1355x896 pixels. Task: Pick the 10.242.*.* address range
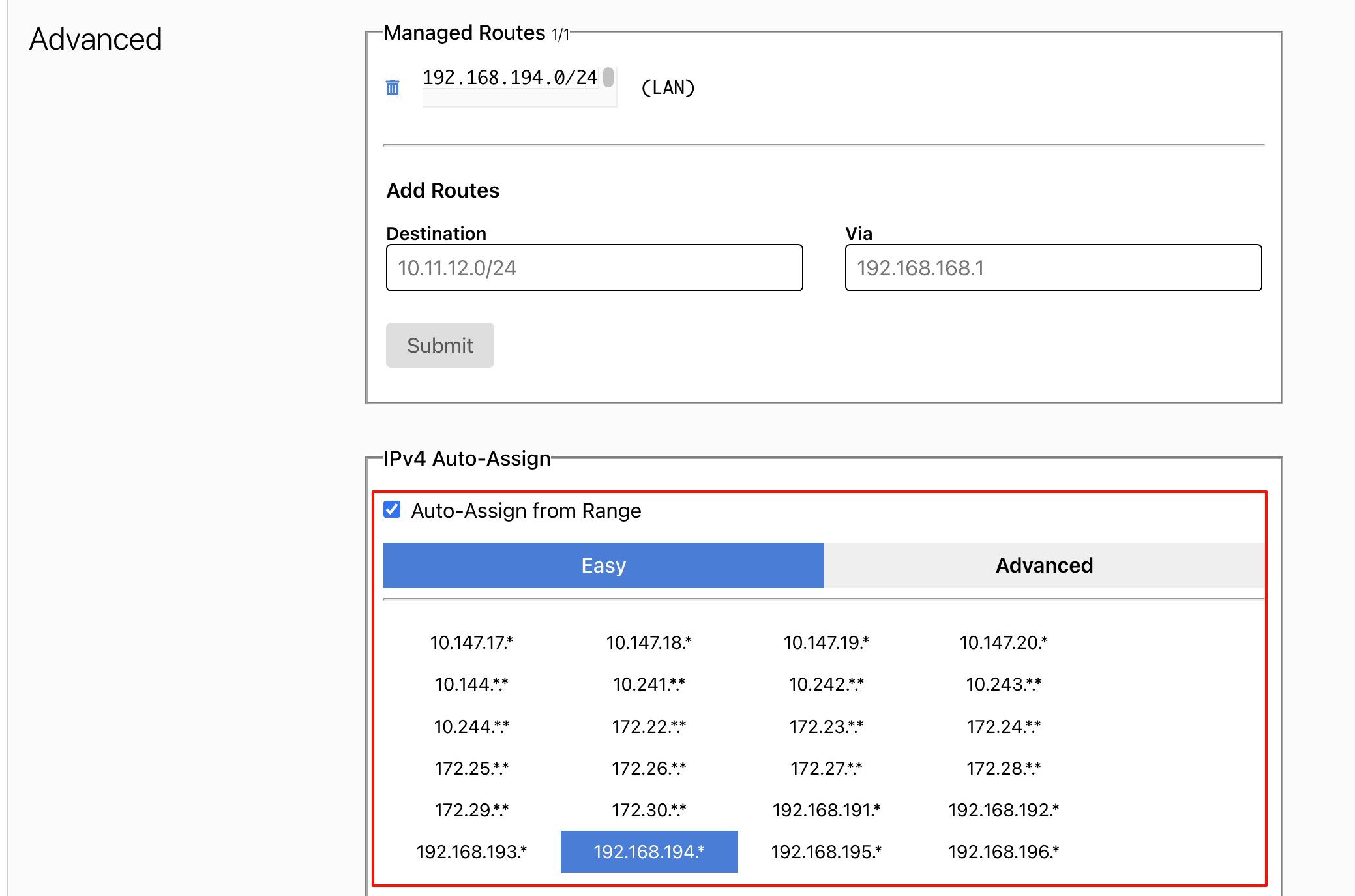coord(826,684)
